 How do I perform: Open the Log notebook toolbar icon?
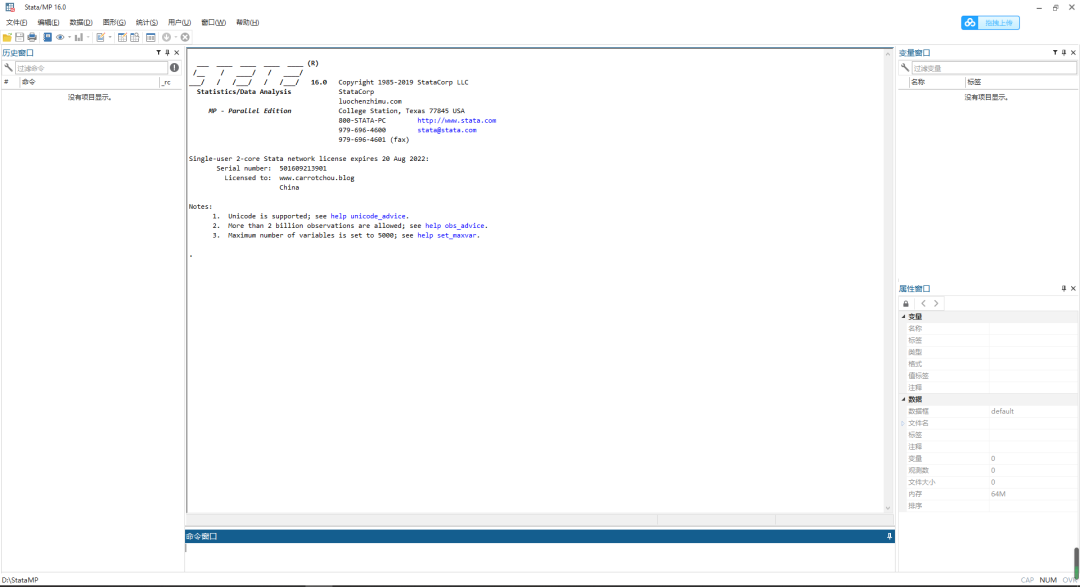[48, 37]
